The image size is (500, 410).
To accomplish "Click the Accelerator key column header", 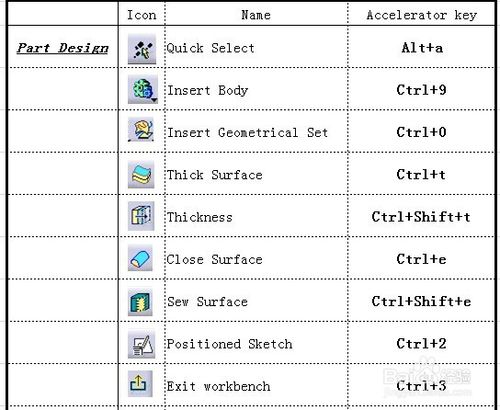I will pyautogui.click(x=422, y=15).
